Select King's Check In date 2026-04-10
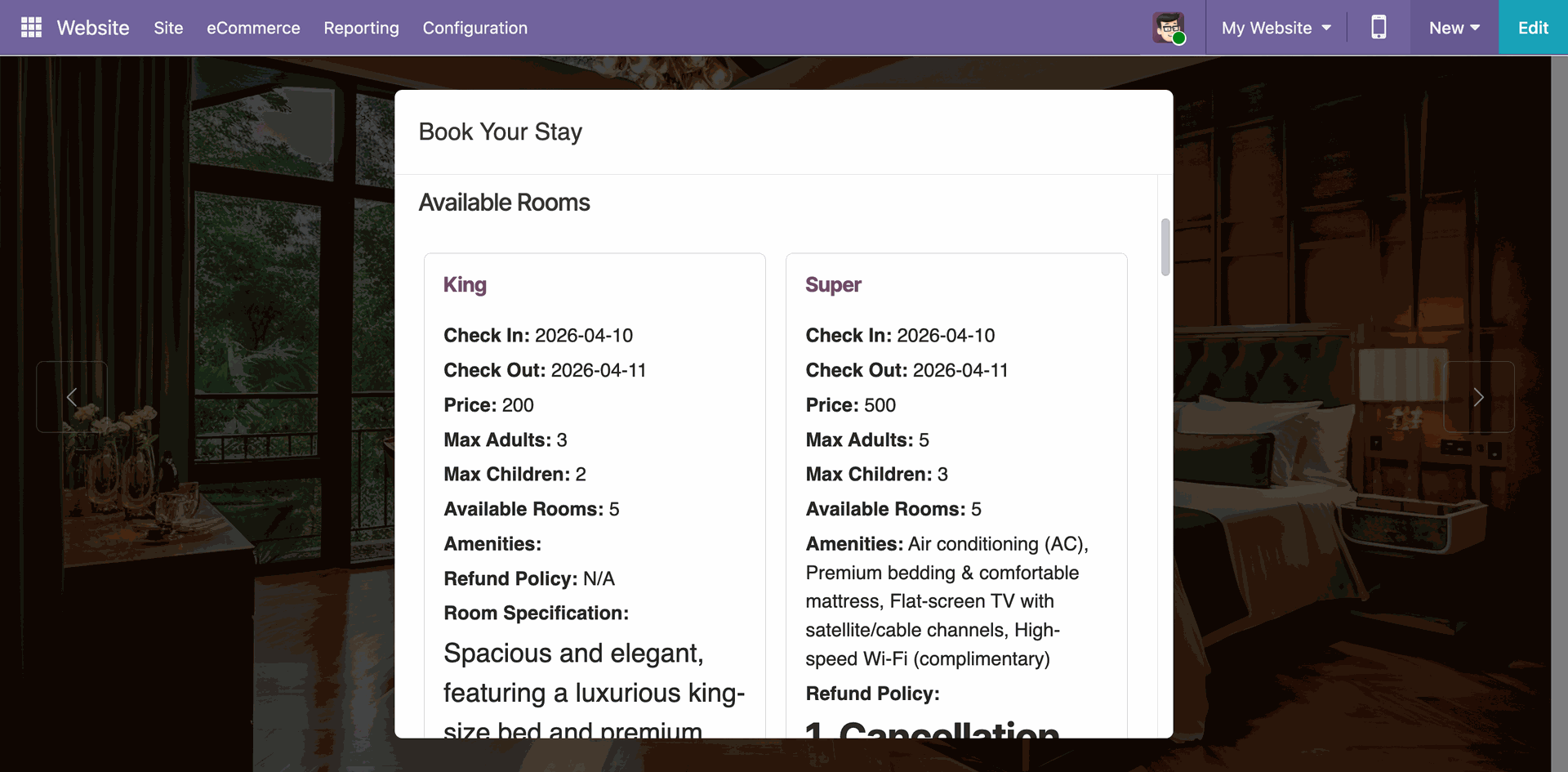 coord(584,336)
